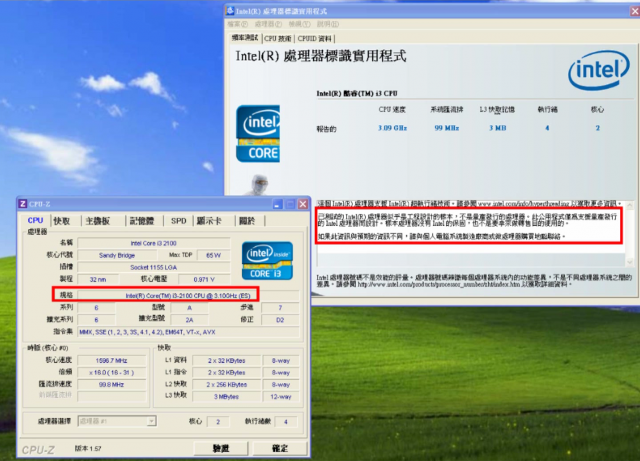Click the extended model value 2A
This screenshot has width=640, height=461.
tap(189, 320)
